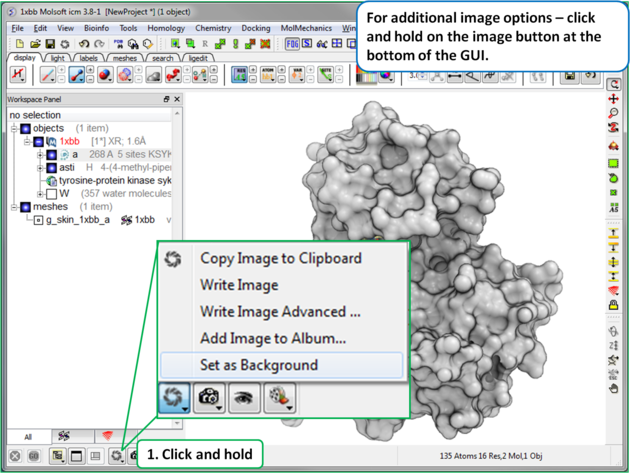Select Set as Background menu entry
The width and height of the screenshot is (630, 473).
pos(258,365)
